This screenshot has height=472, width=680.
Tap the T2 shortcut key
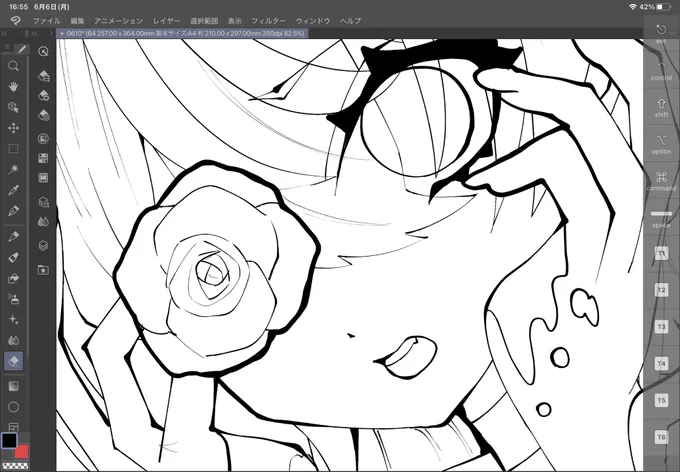click(661, 290)
